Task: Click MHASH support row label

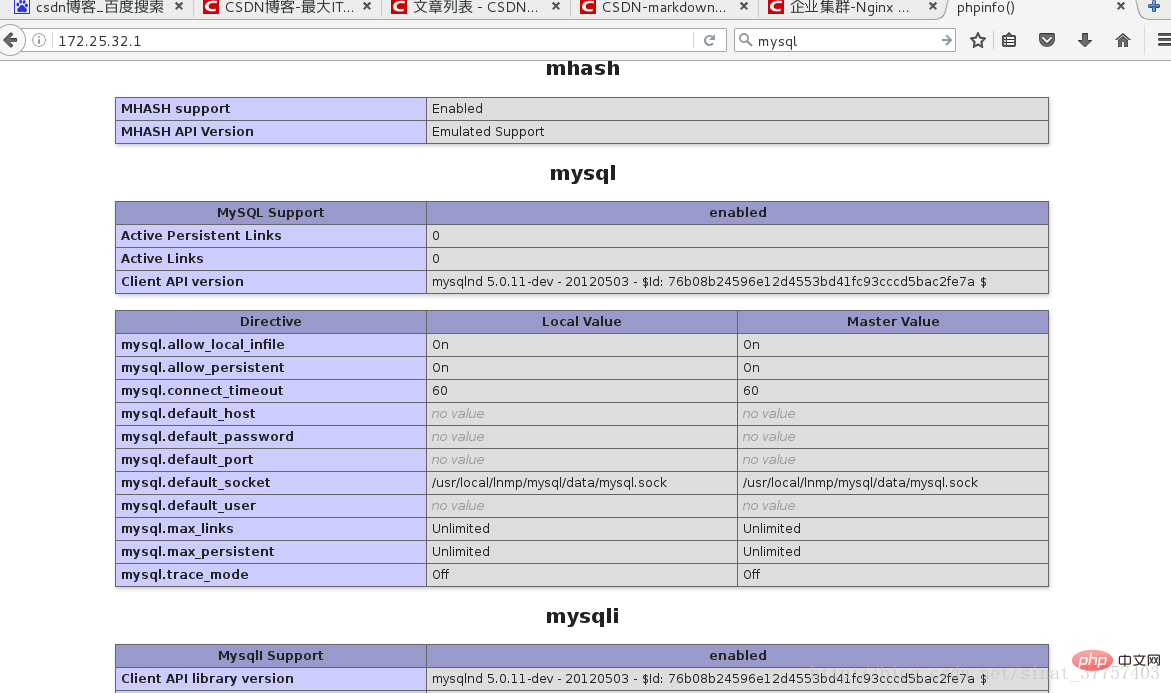Action: pos(176,108)
